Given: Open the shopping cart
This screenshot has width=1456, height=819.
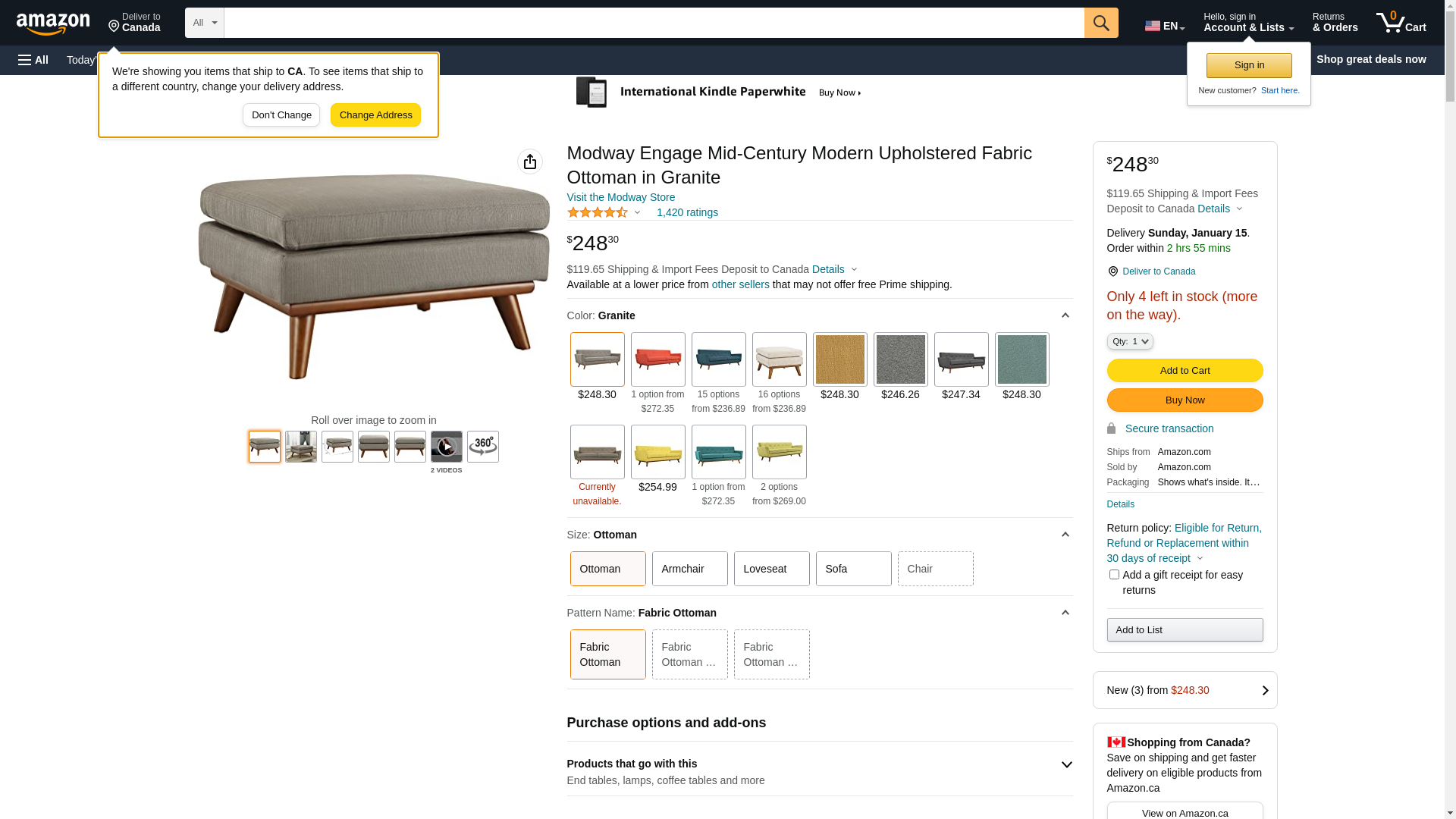Looking at the screenshot, I should [x=1401, y=23].
